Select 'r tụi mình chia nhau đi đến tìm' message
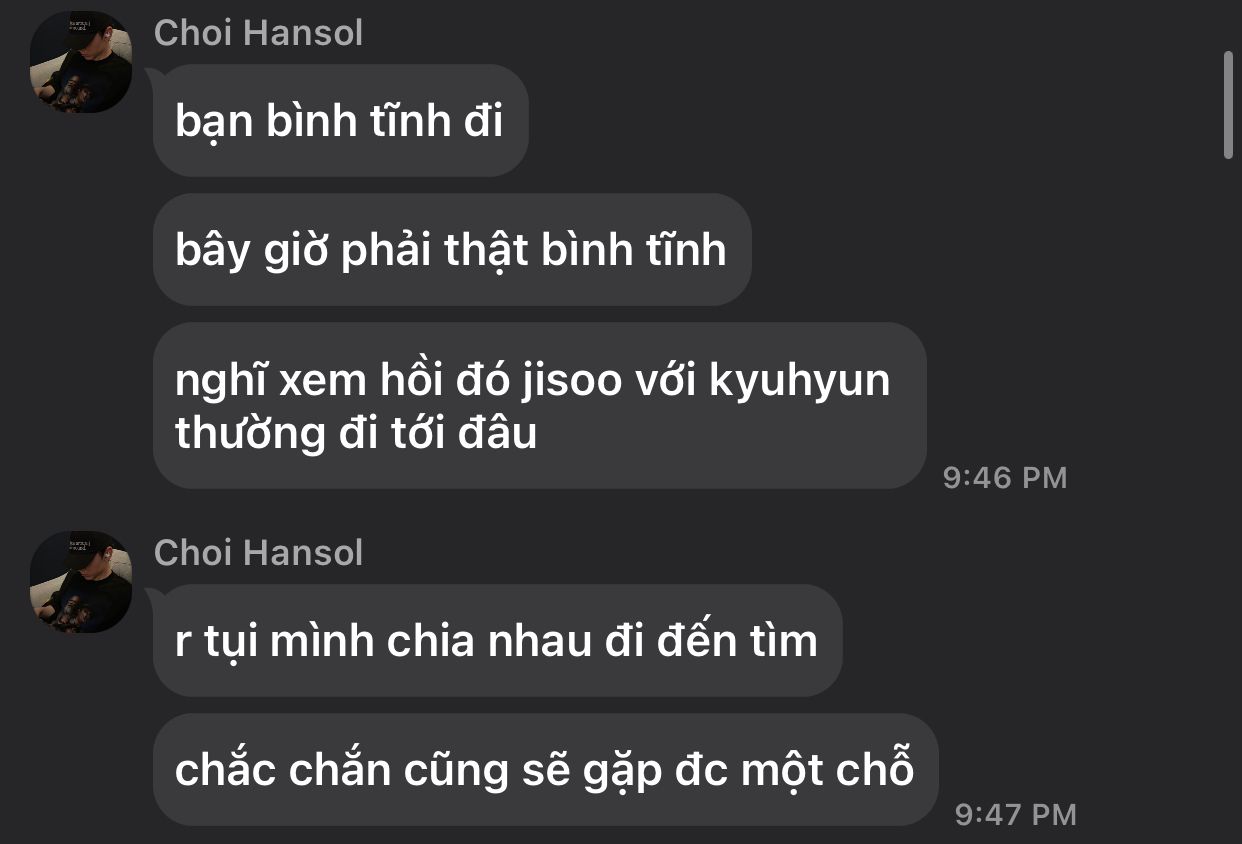The height and width of the screenshot is (844, 1242). [498, 641]
